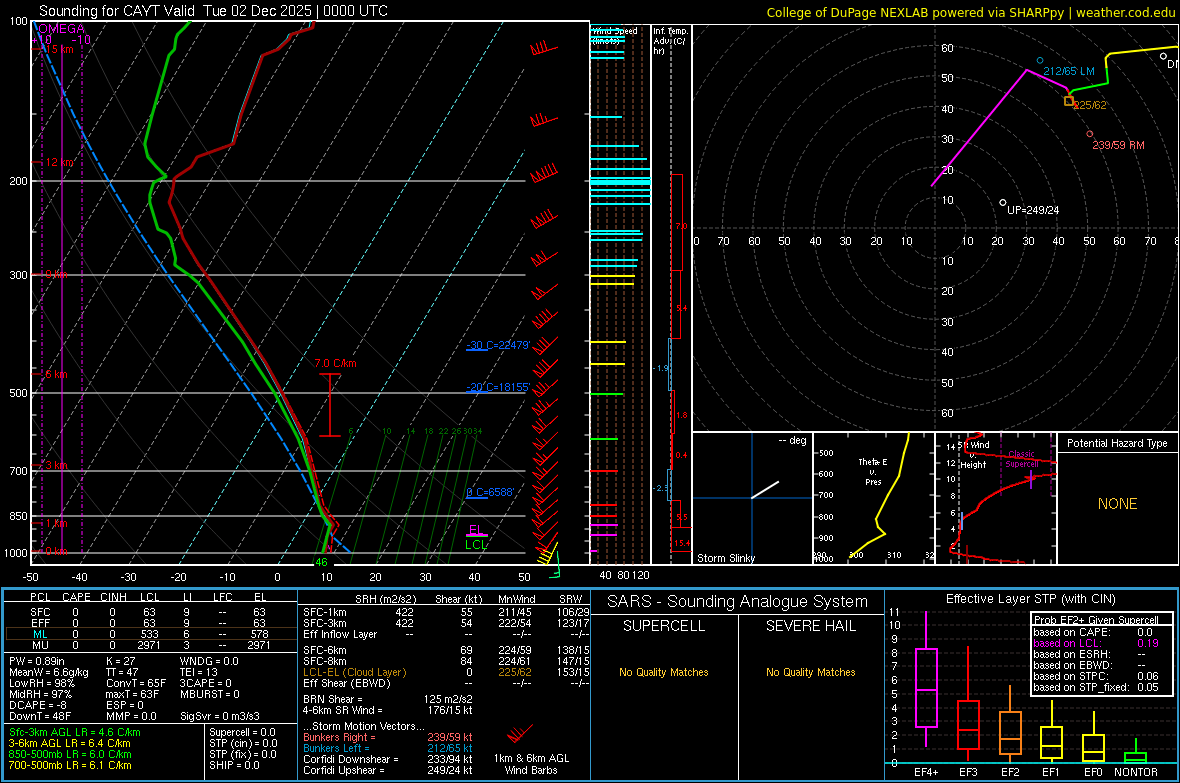1180x783 pixels.
Task: Click the 'Supercell = 0.0' composite value
Action: pos(242,732)
